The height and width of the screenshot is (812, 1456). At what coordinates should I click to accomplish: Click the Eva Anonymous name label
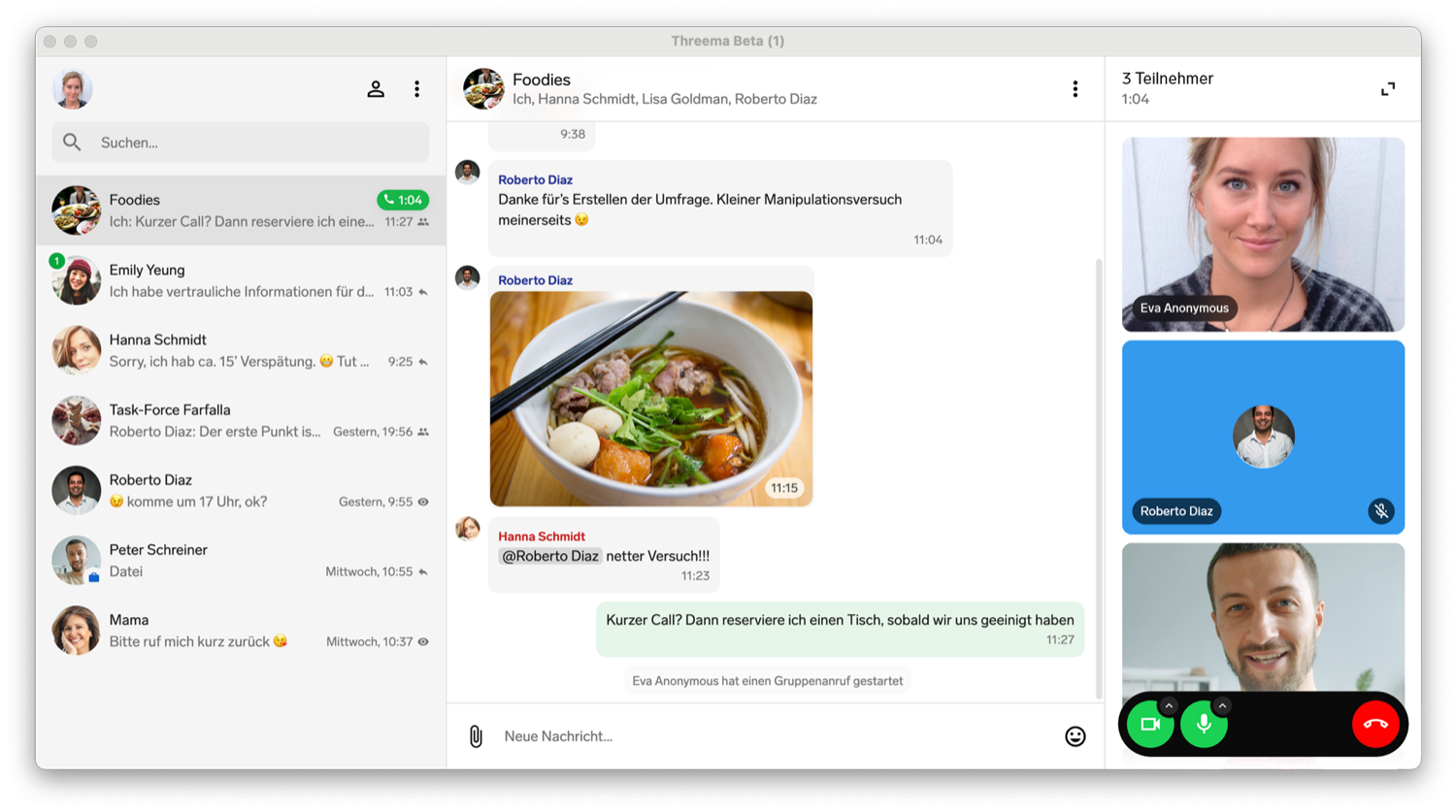pos(1184,309)
